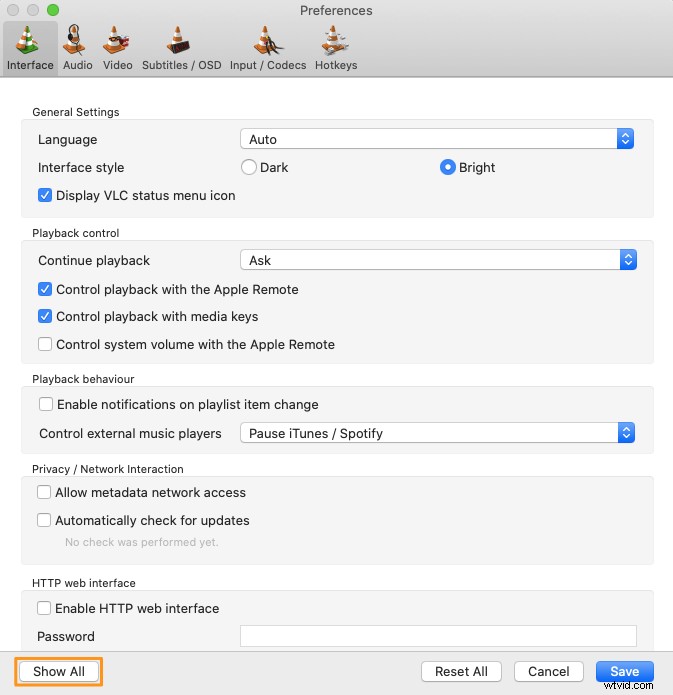Open the Continue playback dropdown showing Ask

click(x=438, y=260)
